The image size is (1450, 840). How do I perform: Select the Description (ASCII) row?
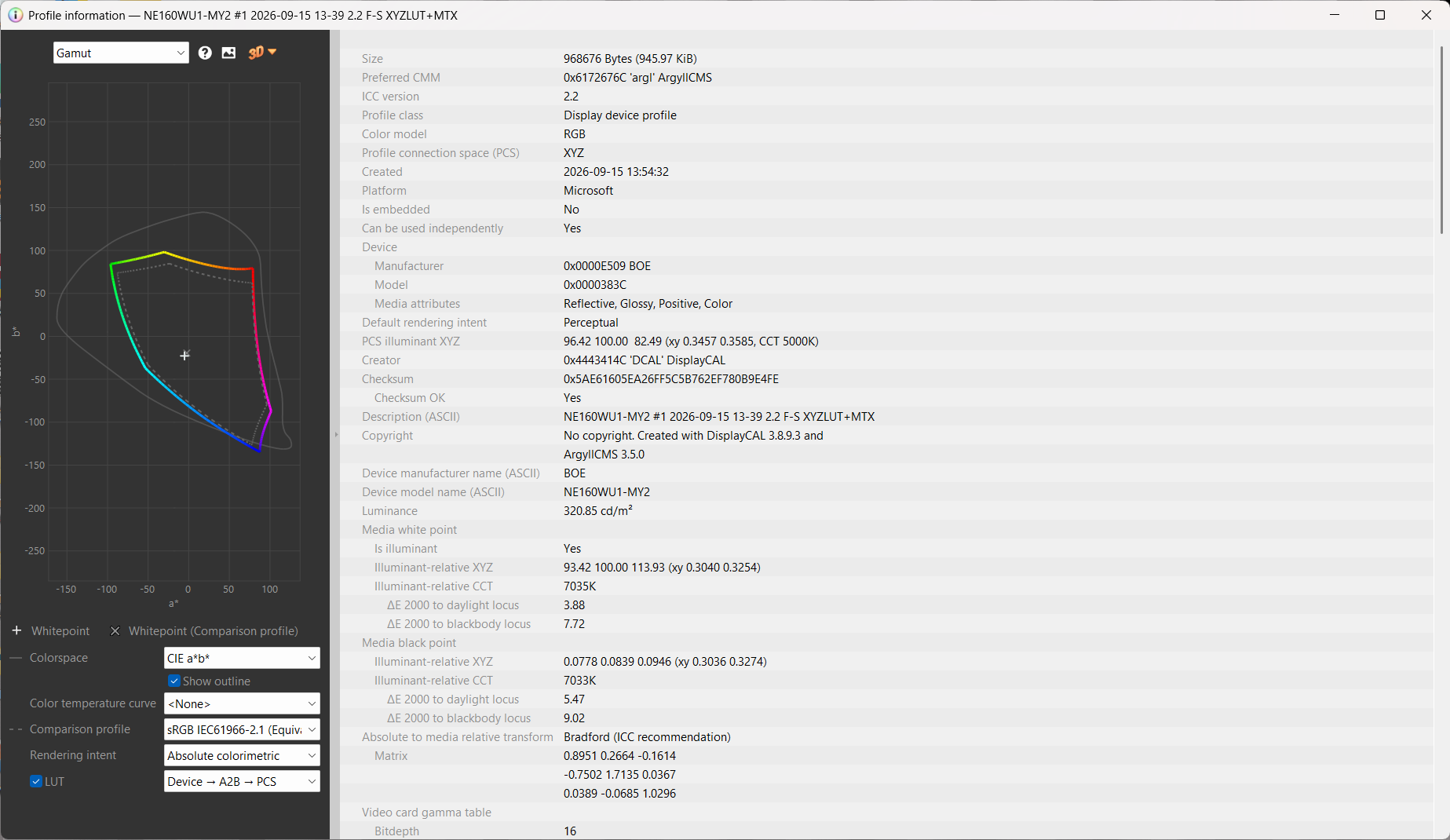(886, 417)
